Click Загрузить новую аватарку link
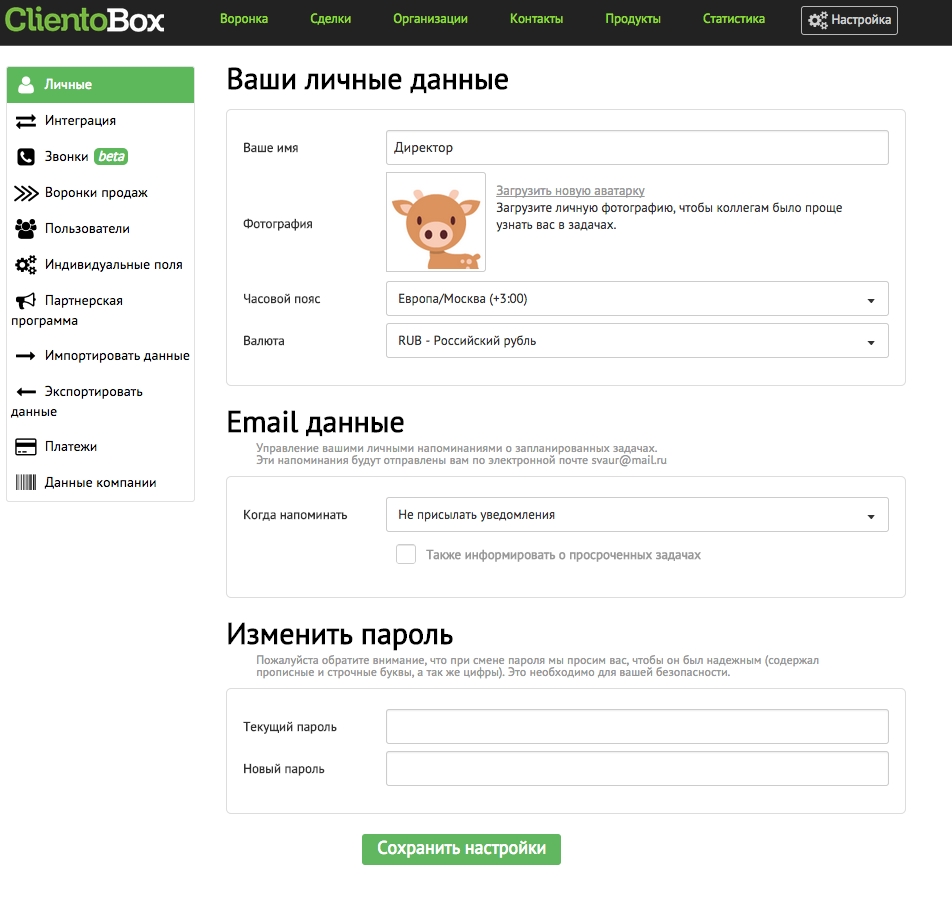The height and width of the screenshot is (919, 952). pos(570,191)
